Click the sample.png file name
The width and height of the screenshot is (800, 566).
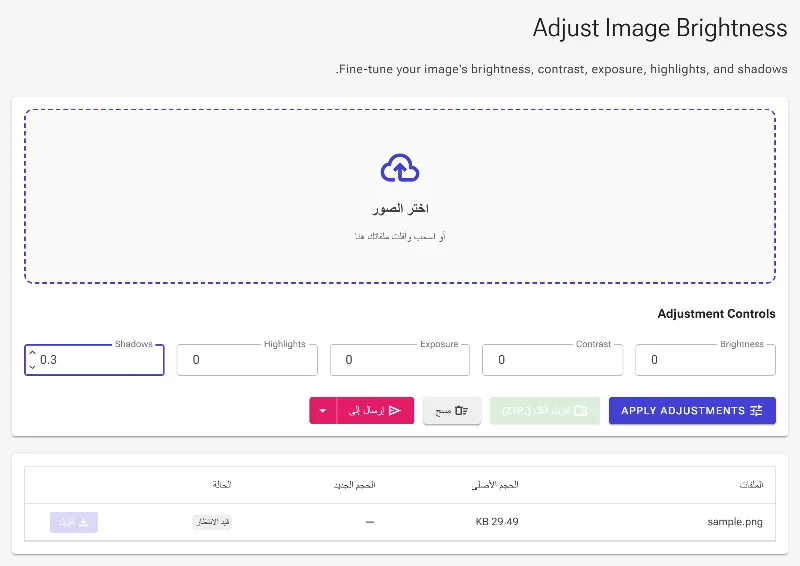coord(735,522)
